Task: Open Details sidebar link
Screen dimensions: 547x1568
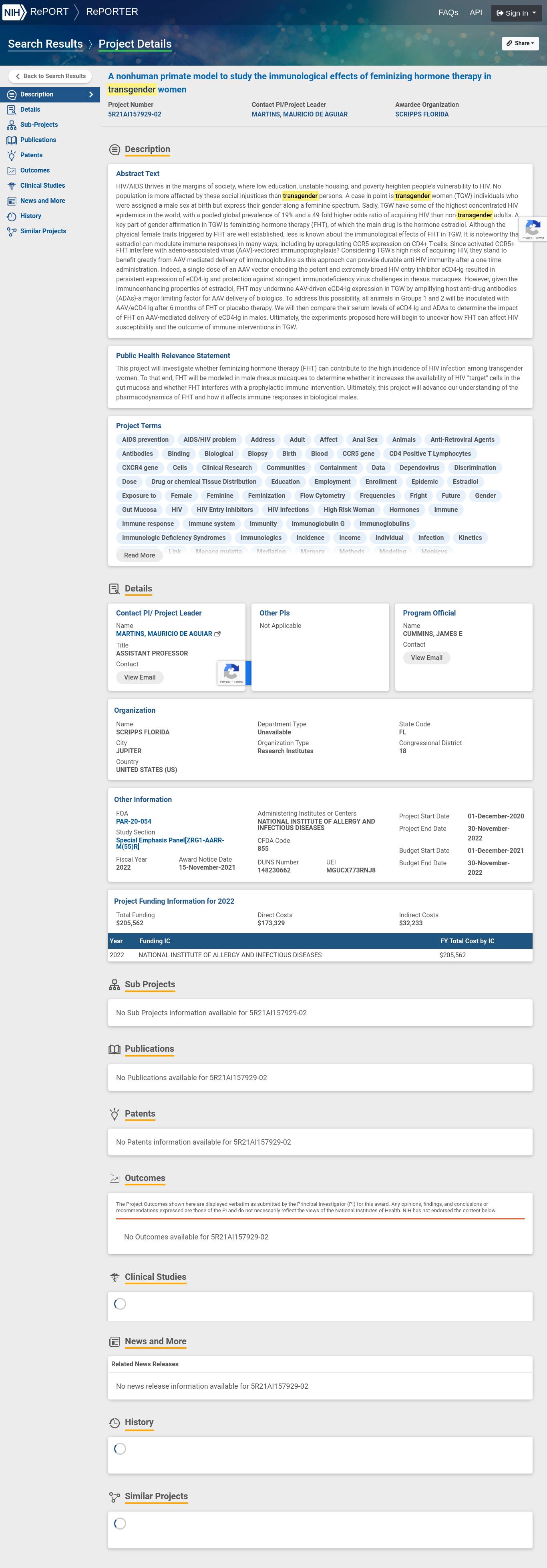Action: 30,110
